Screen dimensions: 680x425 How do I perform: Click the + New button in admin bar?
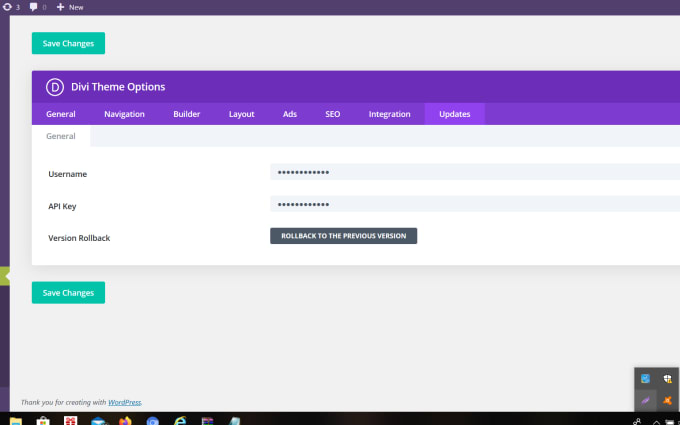pyautogui.click(x=70, y=7)
